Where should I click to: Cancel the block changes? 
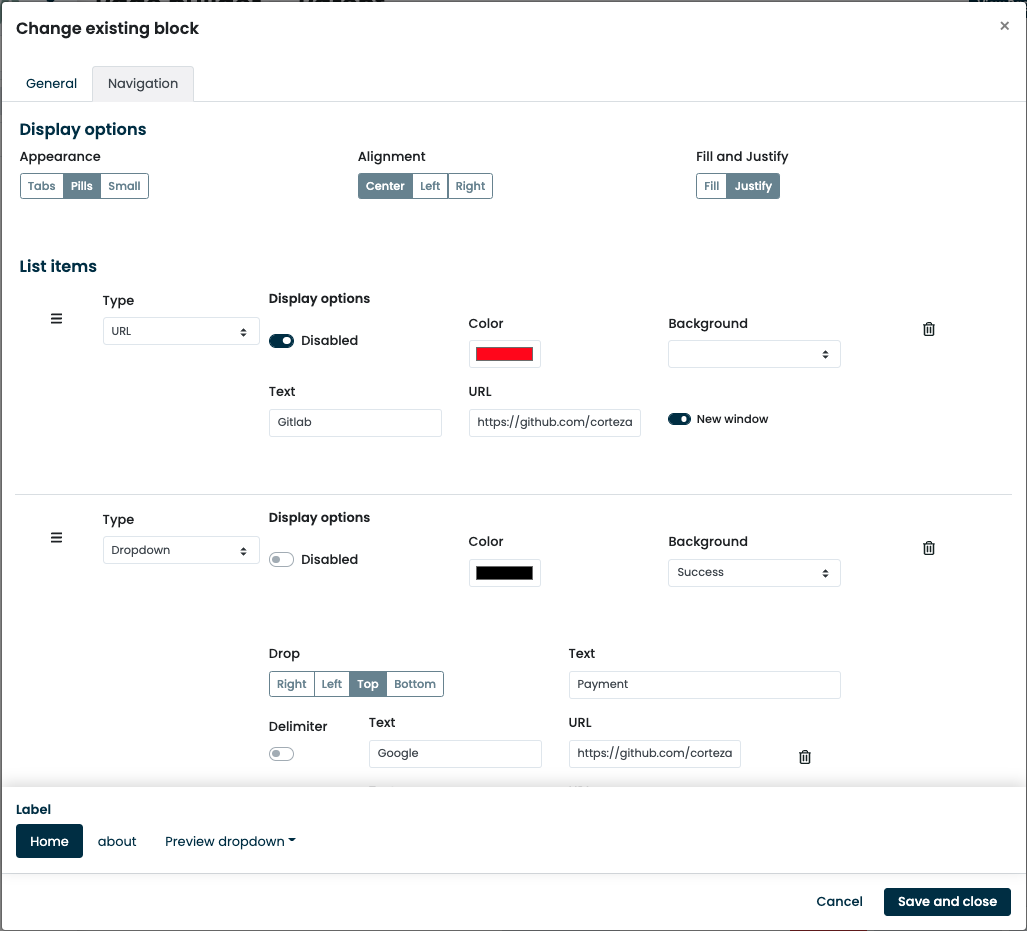pyautogui.click(x=839, y=902)
